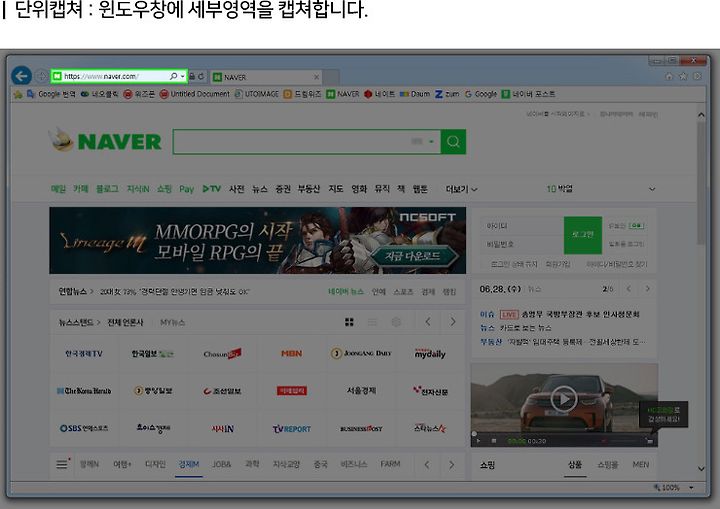Open the 연합뉴스 headline link
Screen dimensions: 720x509
(174, 292)
